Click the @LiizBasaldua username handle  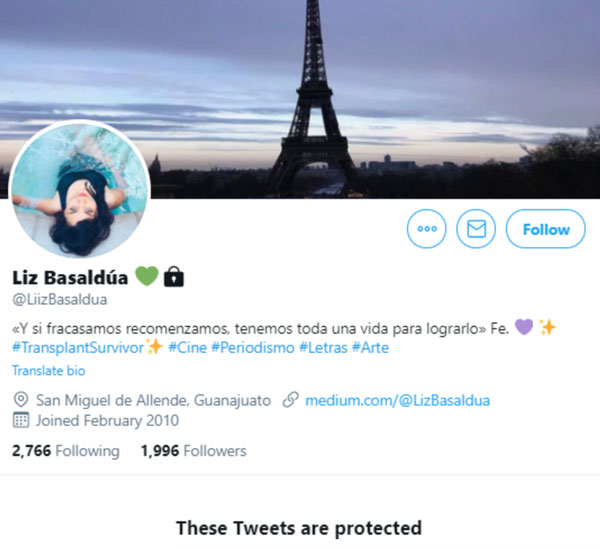(60, 300)
